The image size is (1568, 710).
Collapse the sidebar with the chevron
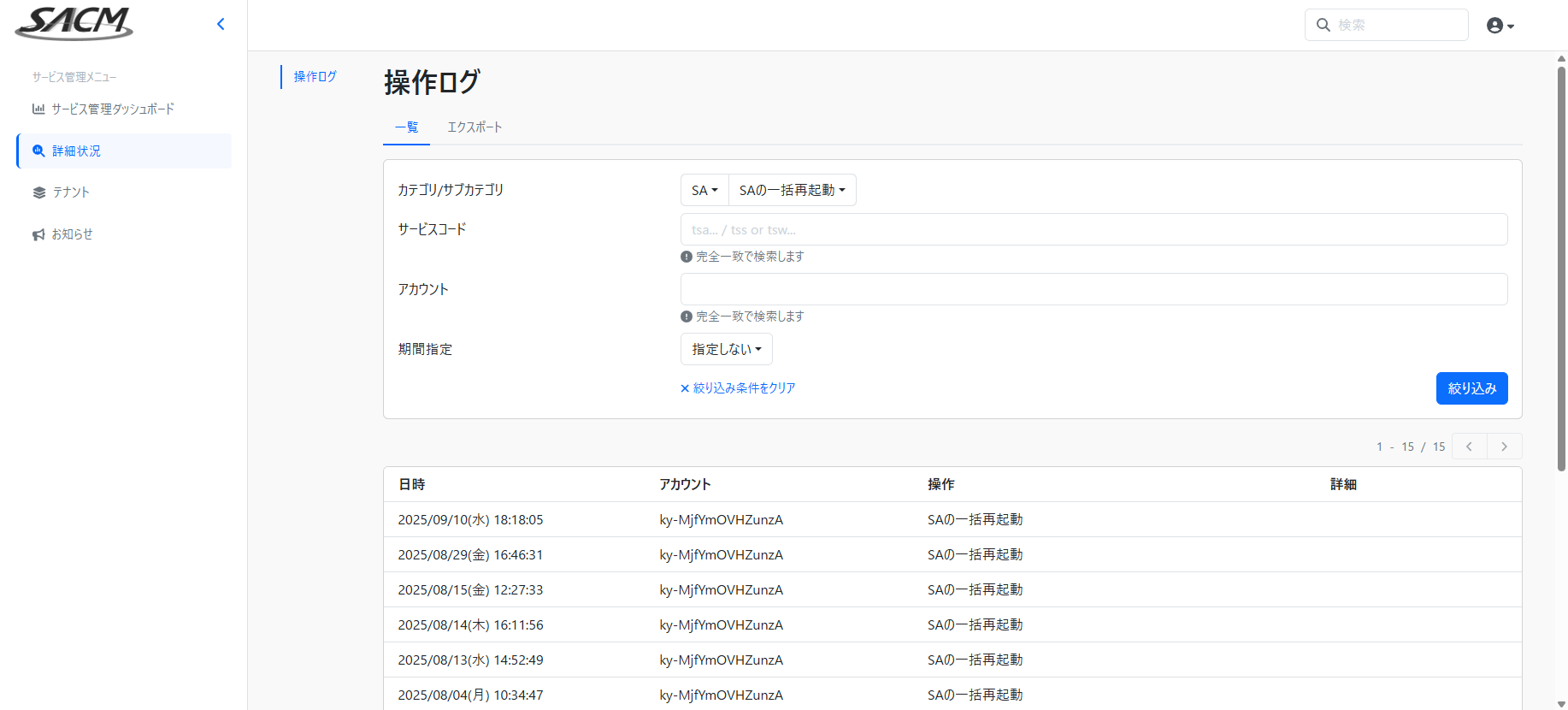(x=221, y=24)
